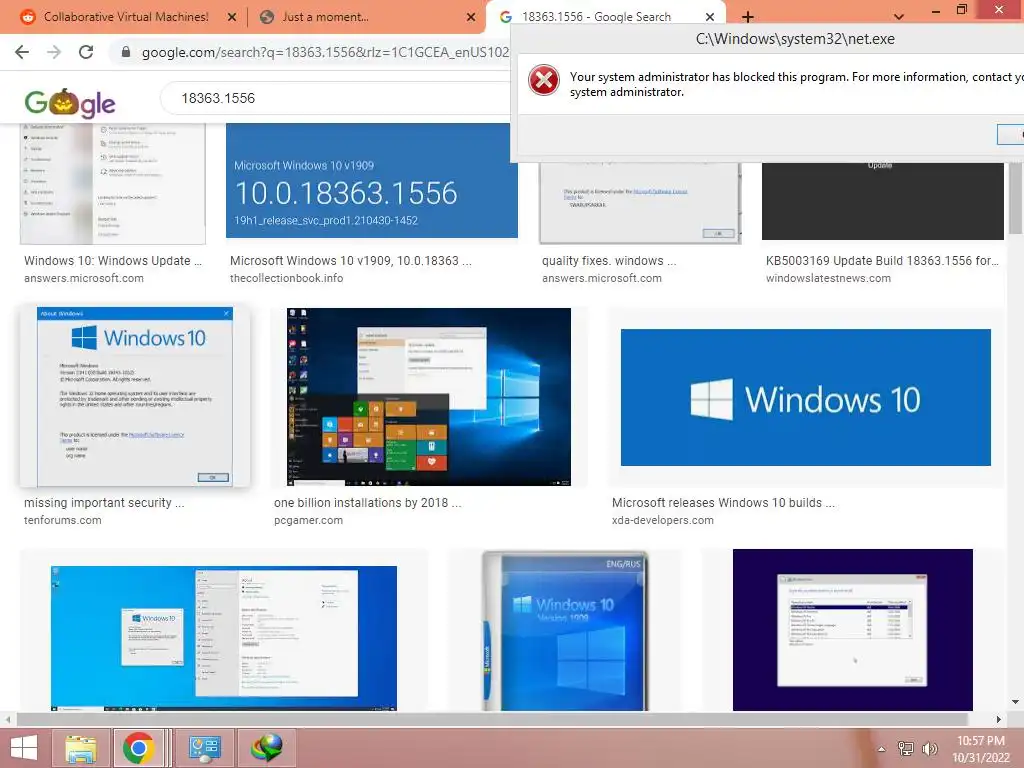
Task: Click tenforums.com source text
Action: click(x=63, y=520)
